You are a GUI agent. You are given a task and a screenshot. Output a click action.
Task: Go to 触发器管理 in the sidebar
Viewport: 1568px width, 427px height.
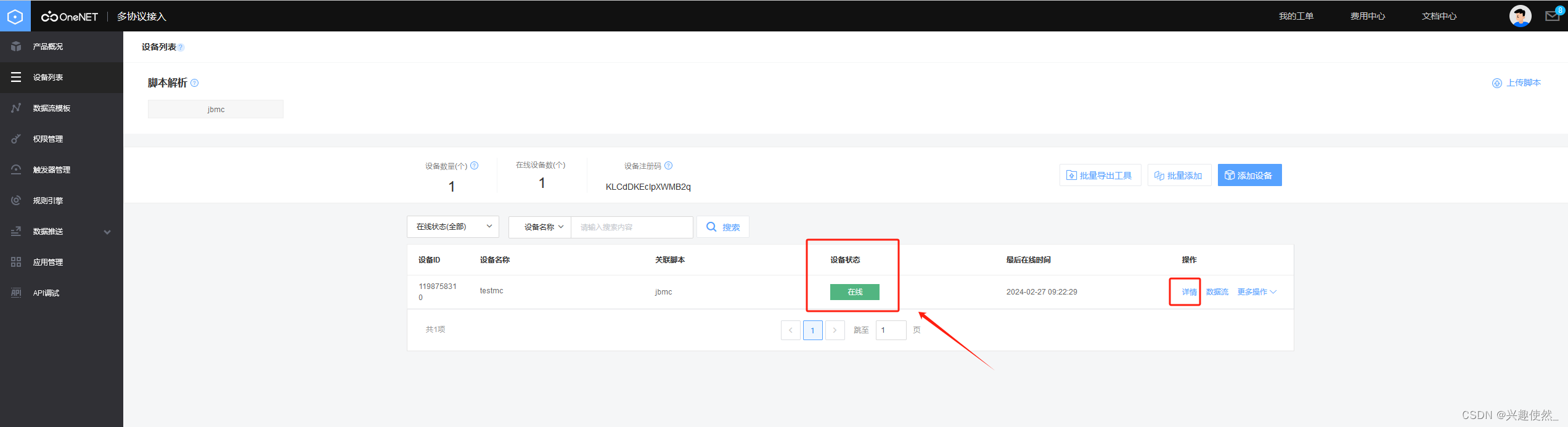tap(52, 170)
